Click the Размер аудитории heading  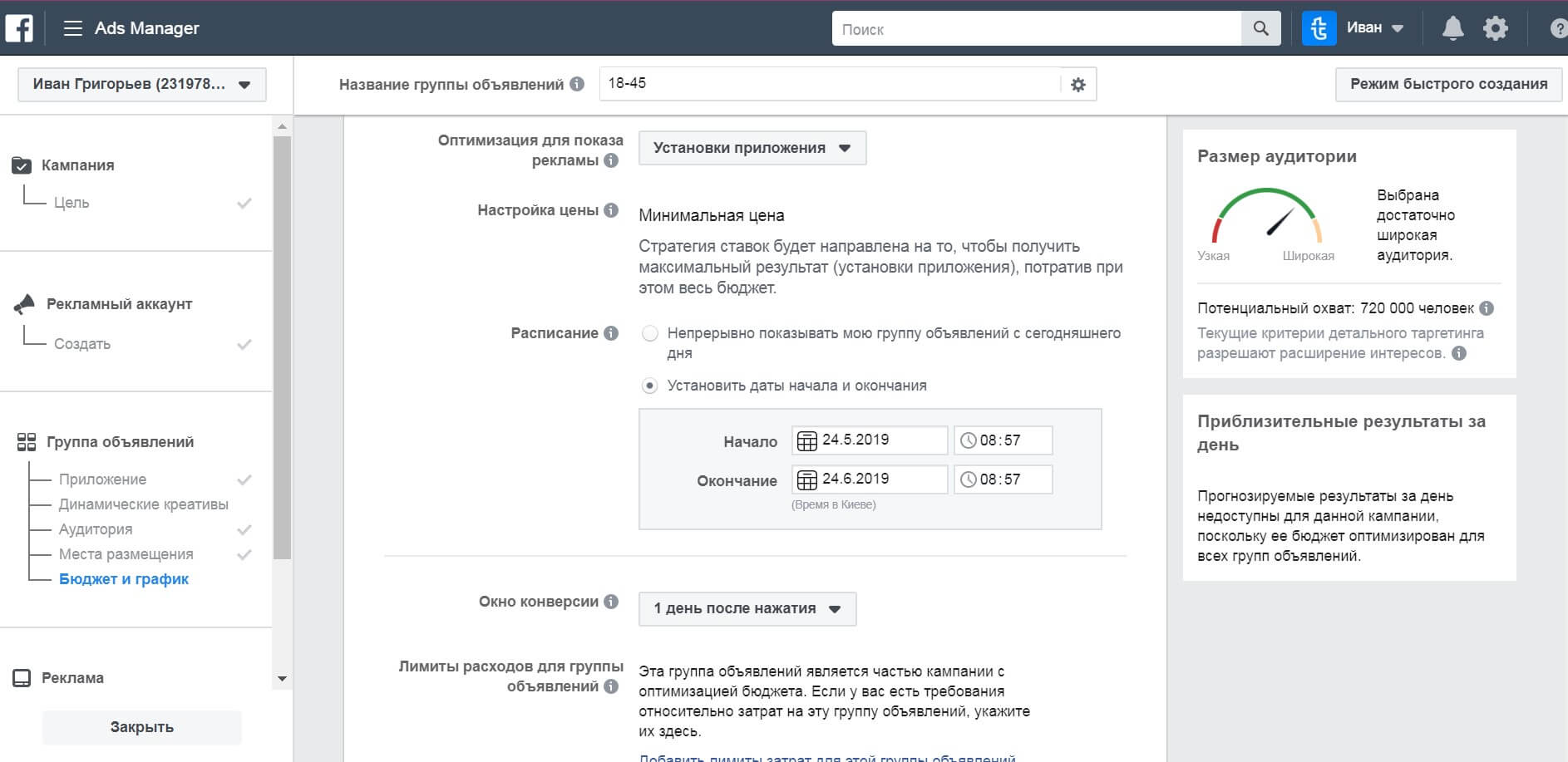pos(1277,156)
